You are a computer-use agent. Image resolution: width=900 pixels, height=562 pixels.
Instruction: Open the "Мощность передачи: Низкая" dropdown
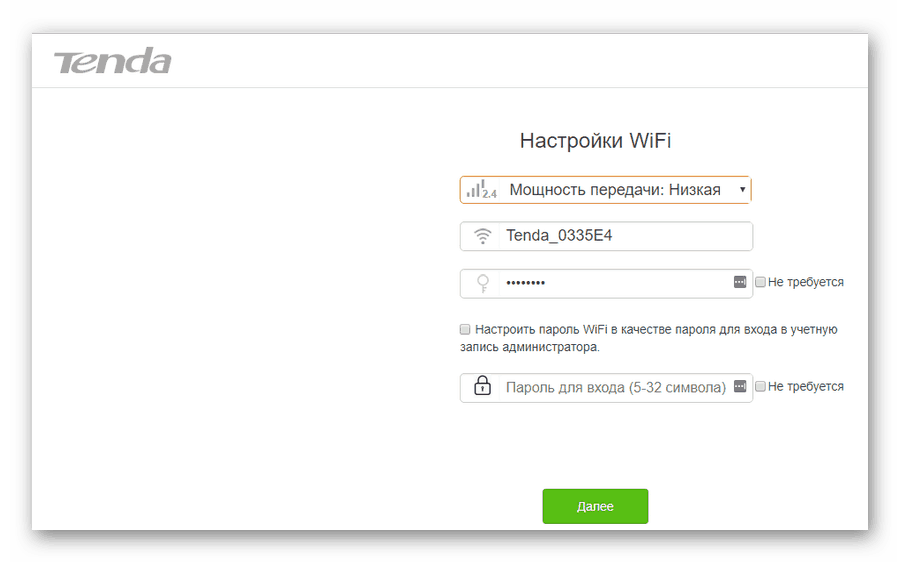(614, 190)
